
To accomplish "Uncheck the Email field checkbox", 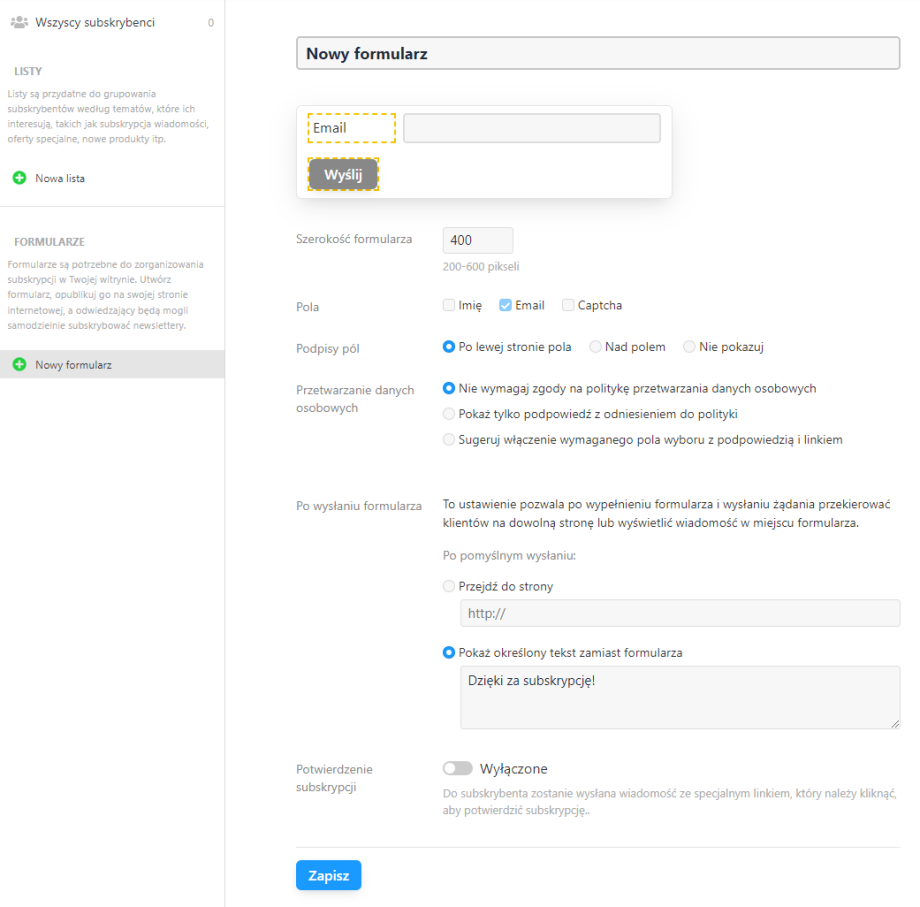I will tap(506, 305).
